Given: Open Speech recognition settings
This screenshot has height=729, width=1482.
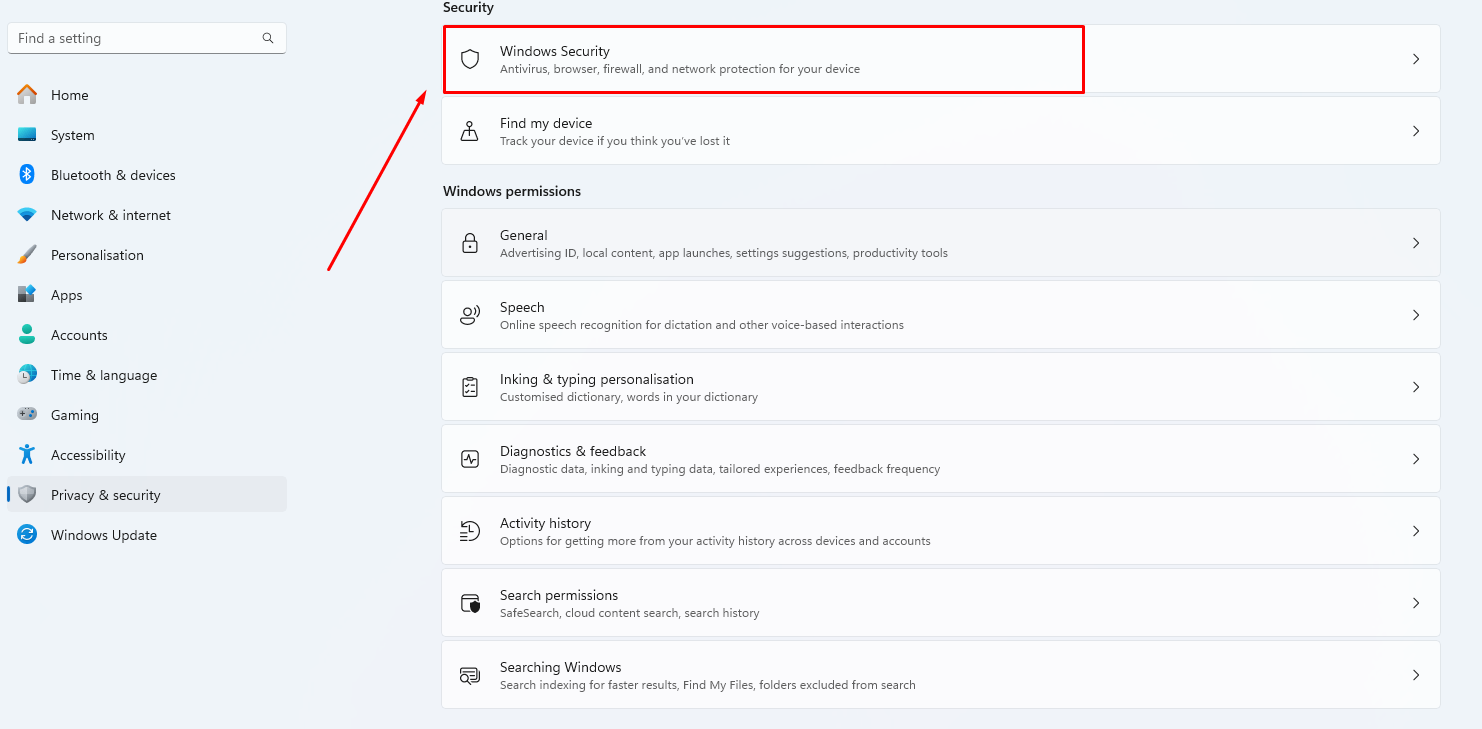Looking at the screenshot, I should 941,315.
